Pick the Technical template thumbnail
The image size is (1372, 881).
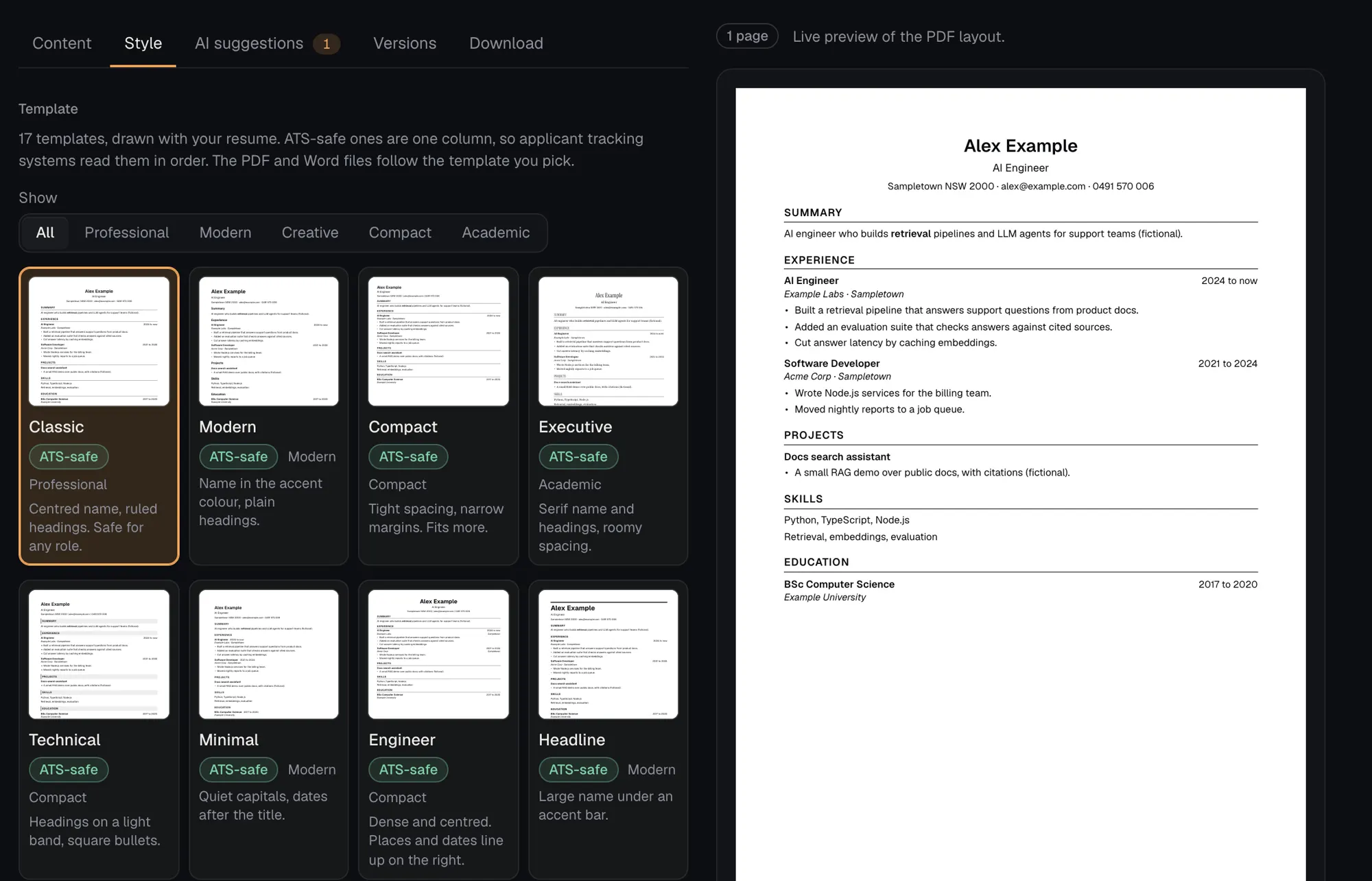[x=99, y=654]
